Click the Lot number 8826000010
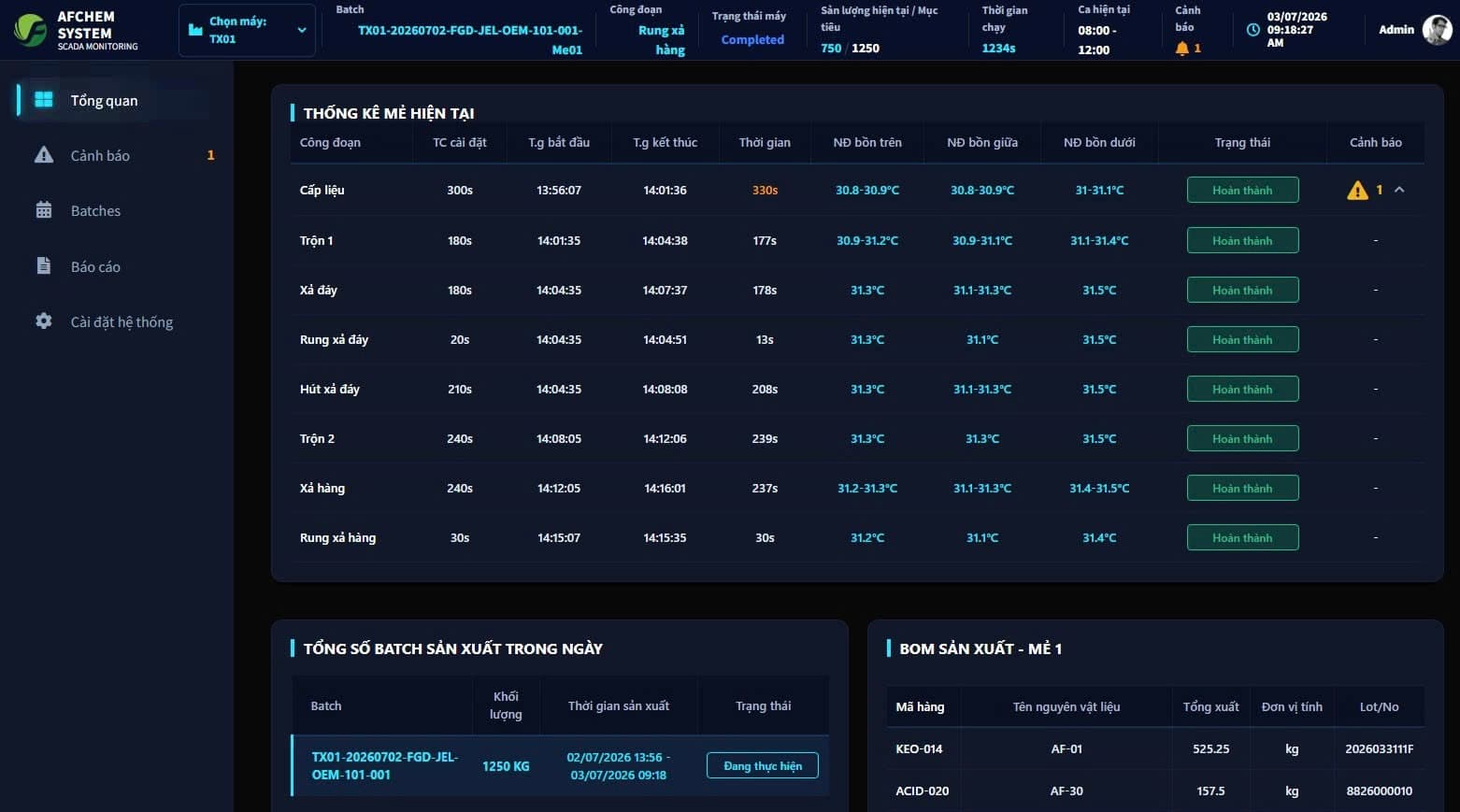This screenshot has width=1460, height=812. point(1379,791)
